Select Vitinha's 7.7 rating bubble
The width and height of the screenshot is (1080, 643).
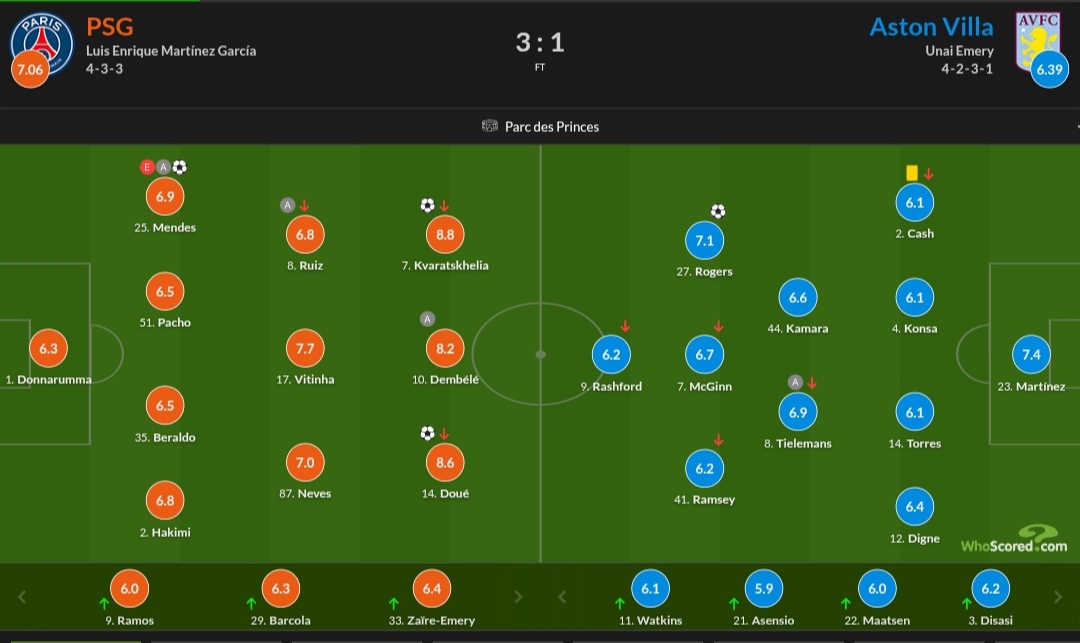[305, 348]
